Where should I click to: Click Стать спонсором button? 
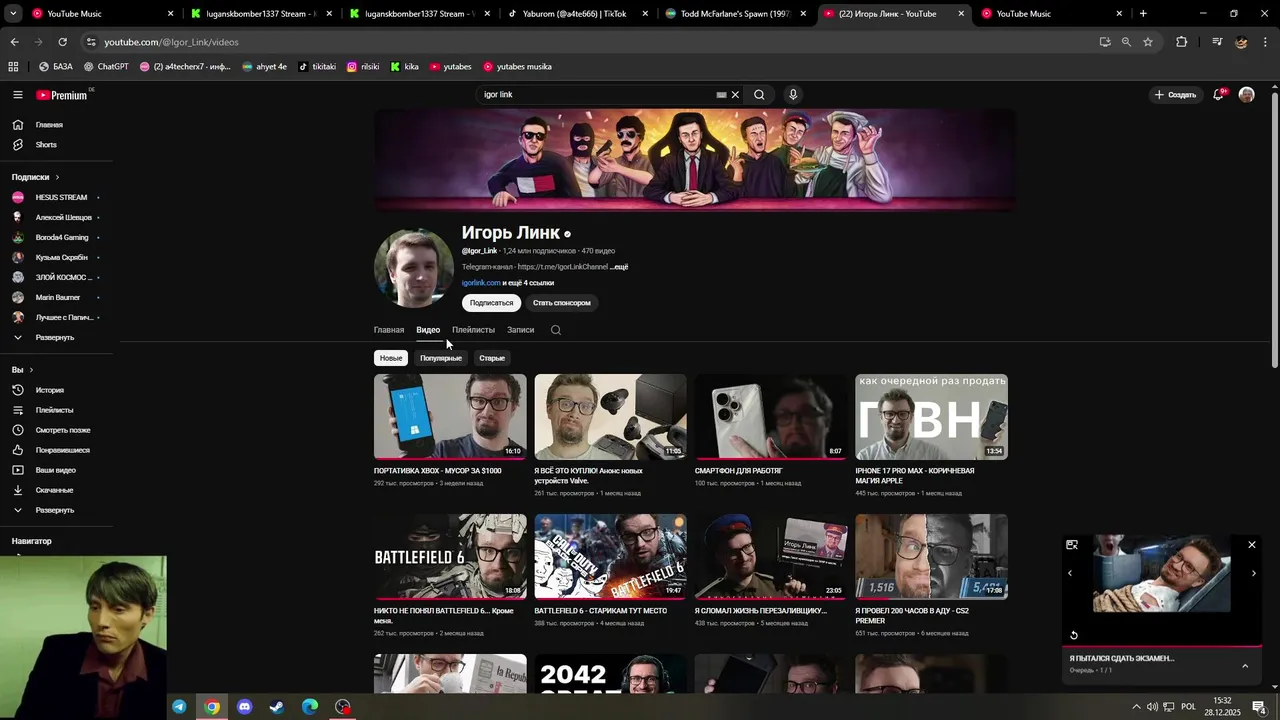tap(562, 303)
